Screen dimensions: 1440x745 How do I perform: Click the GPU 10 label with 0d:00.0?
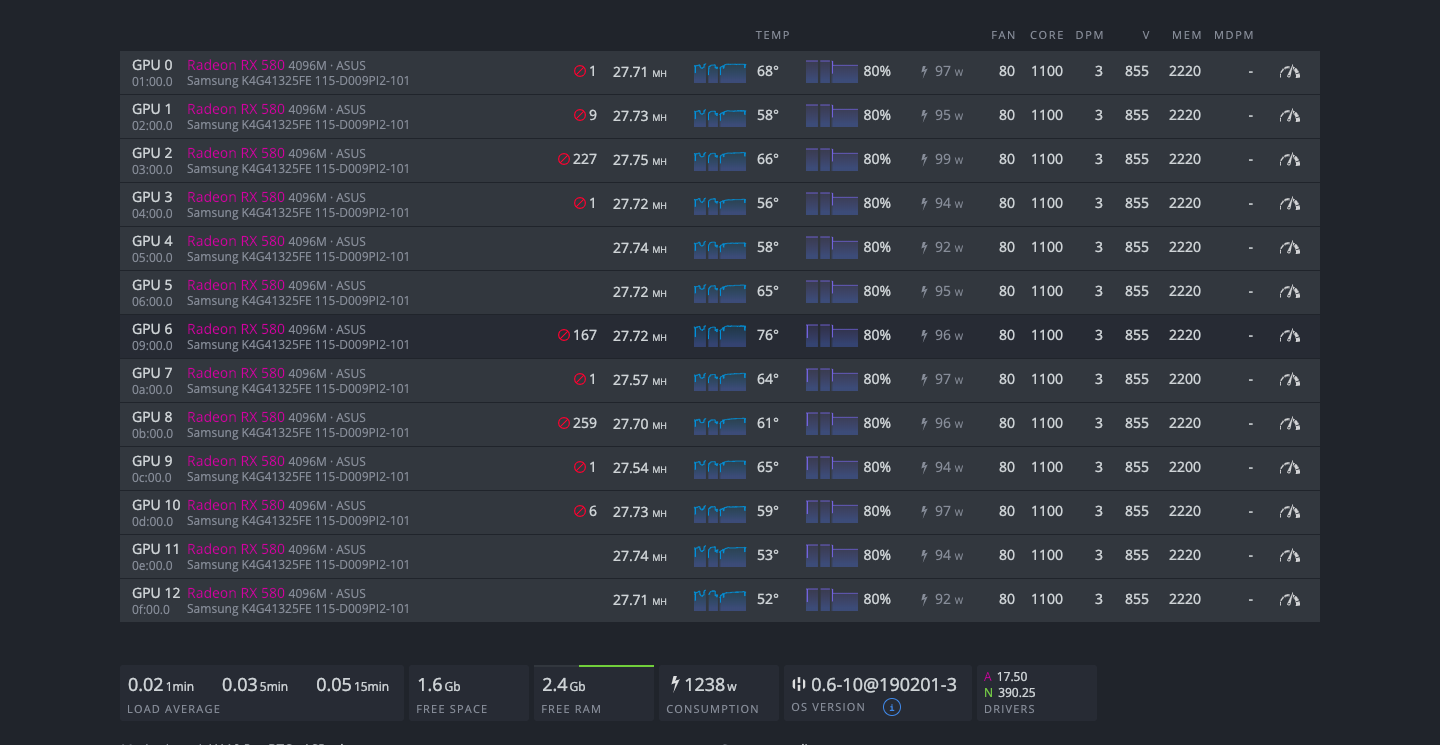[x=156, y=512]
